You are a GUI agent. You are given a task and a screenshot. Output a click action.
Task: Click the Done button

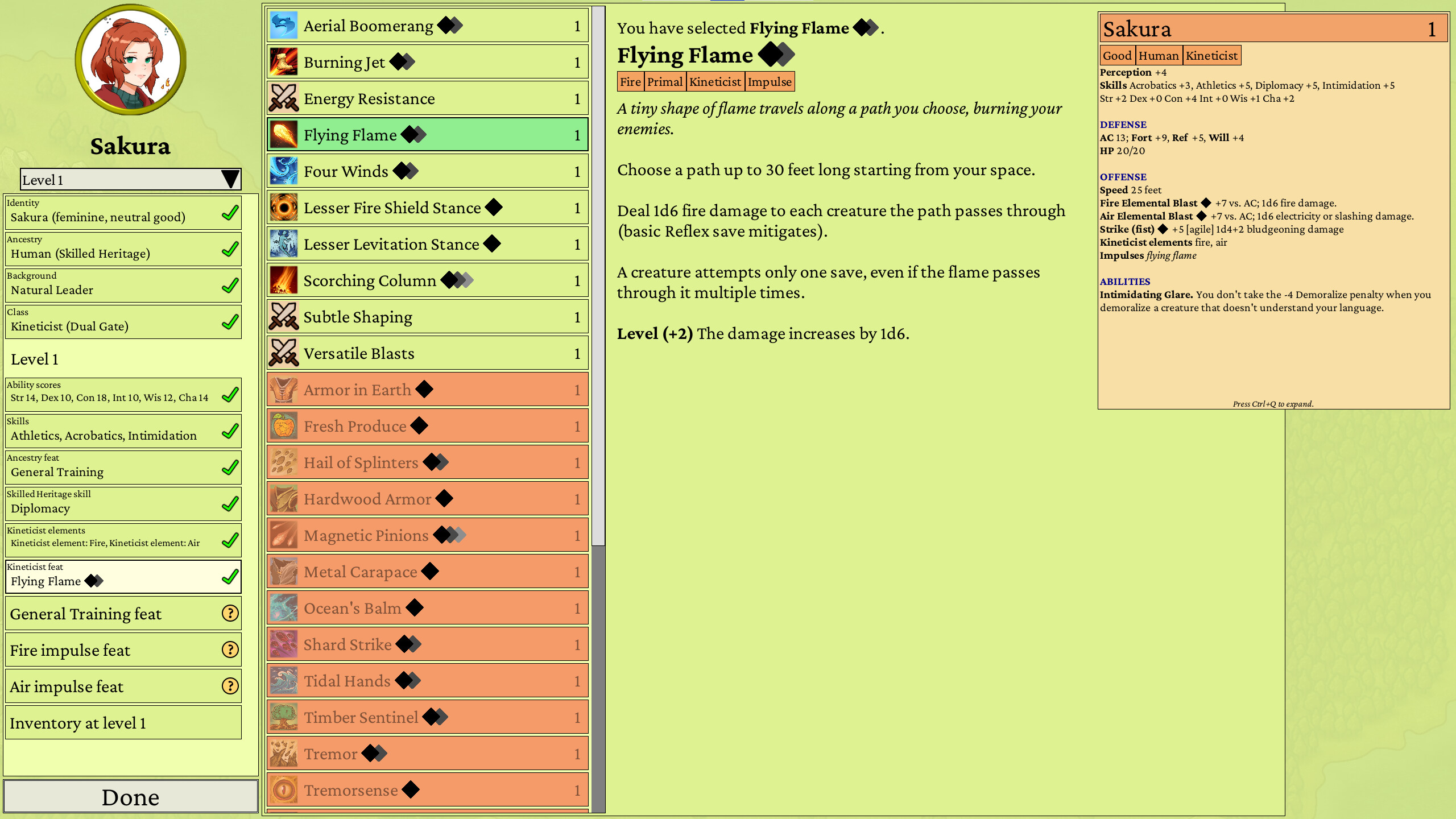[x=130, y=796]
